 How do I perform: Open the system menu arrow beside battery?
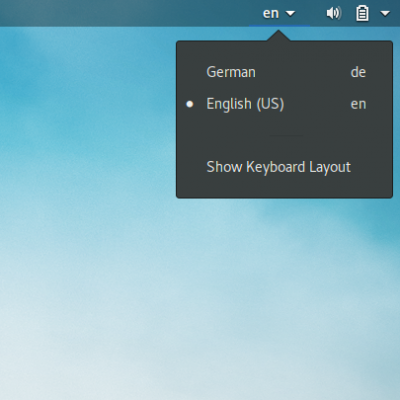(385, 14)
